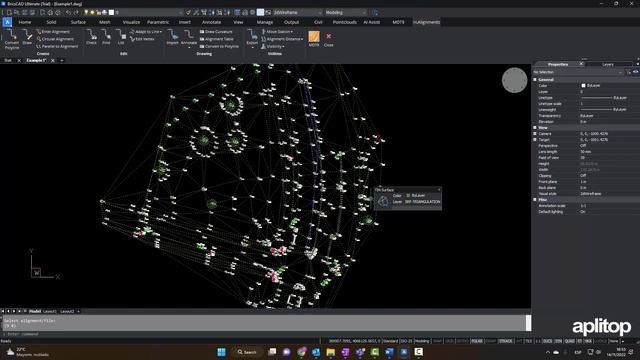The image size is (640, 360).
Task: Open the Visibility dropdown in Utilities
Action: pos(273,46)
